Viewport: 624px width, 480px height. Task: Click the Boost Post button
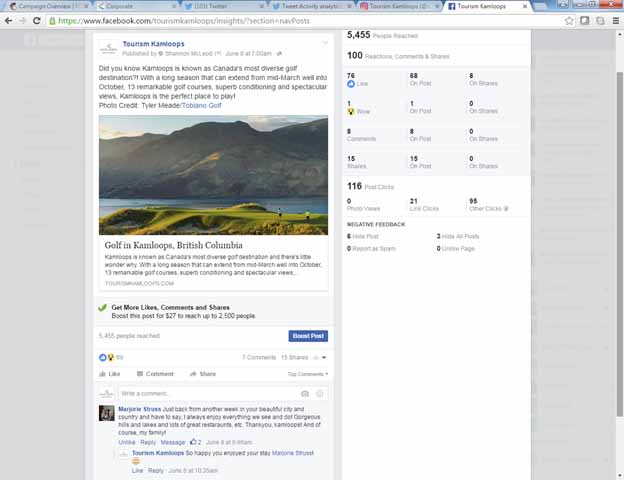pyautogui.click(x=308, y=336)
